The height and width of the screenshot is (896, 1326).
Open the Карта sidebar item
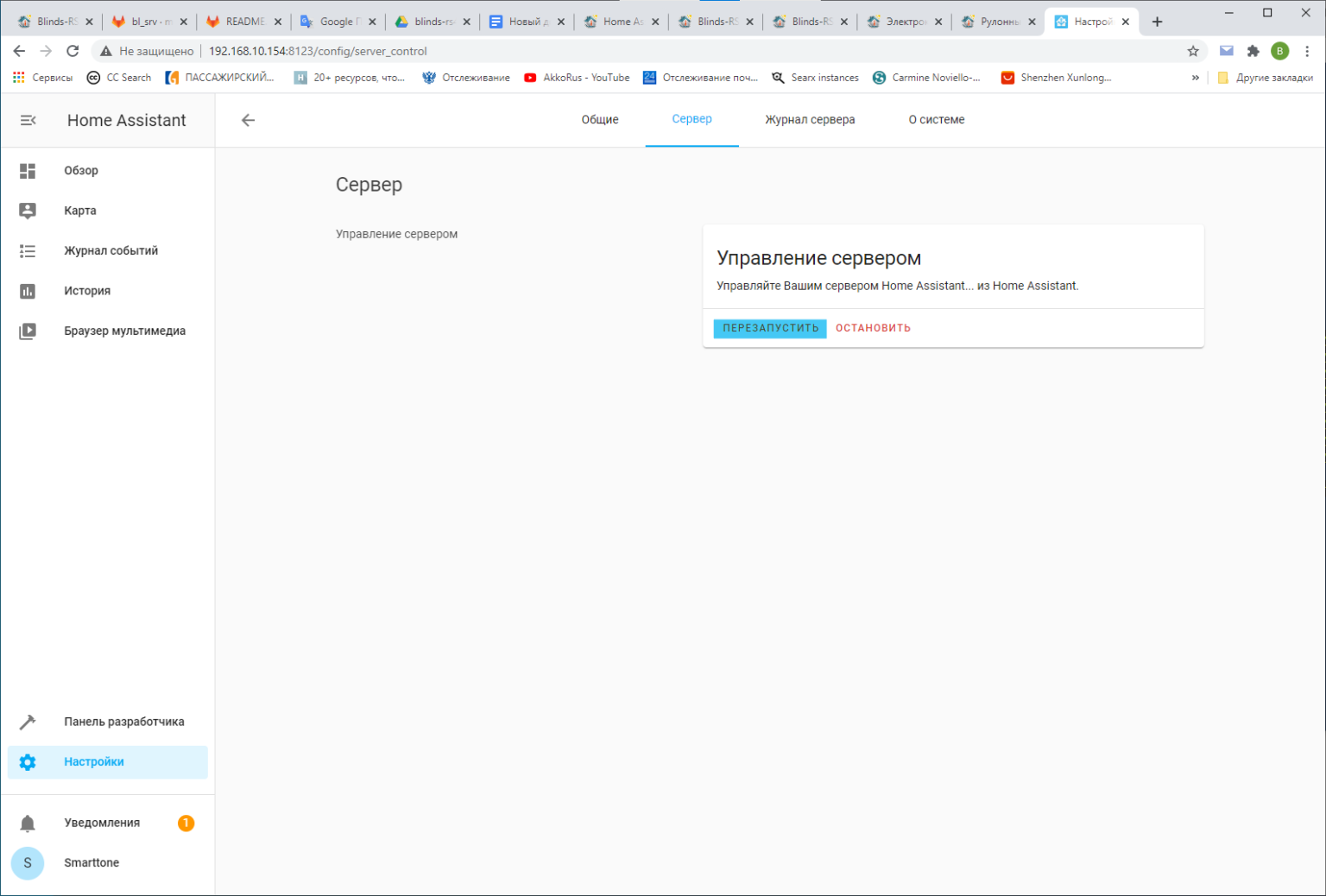[108, 211]
